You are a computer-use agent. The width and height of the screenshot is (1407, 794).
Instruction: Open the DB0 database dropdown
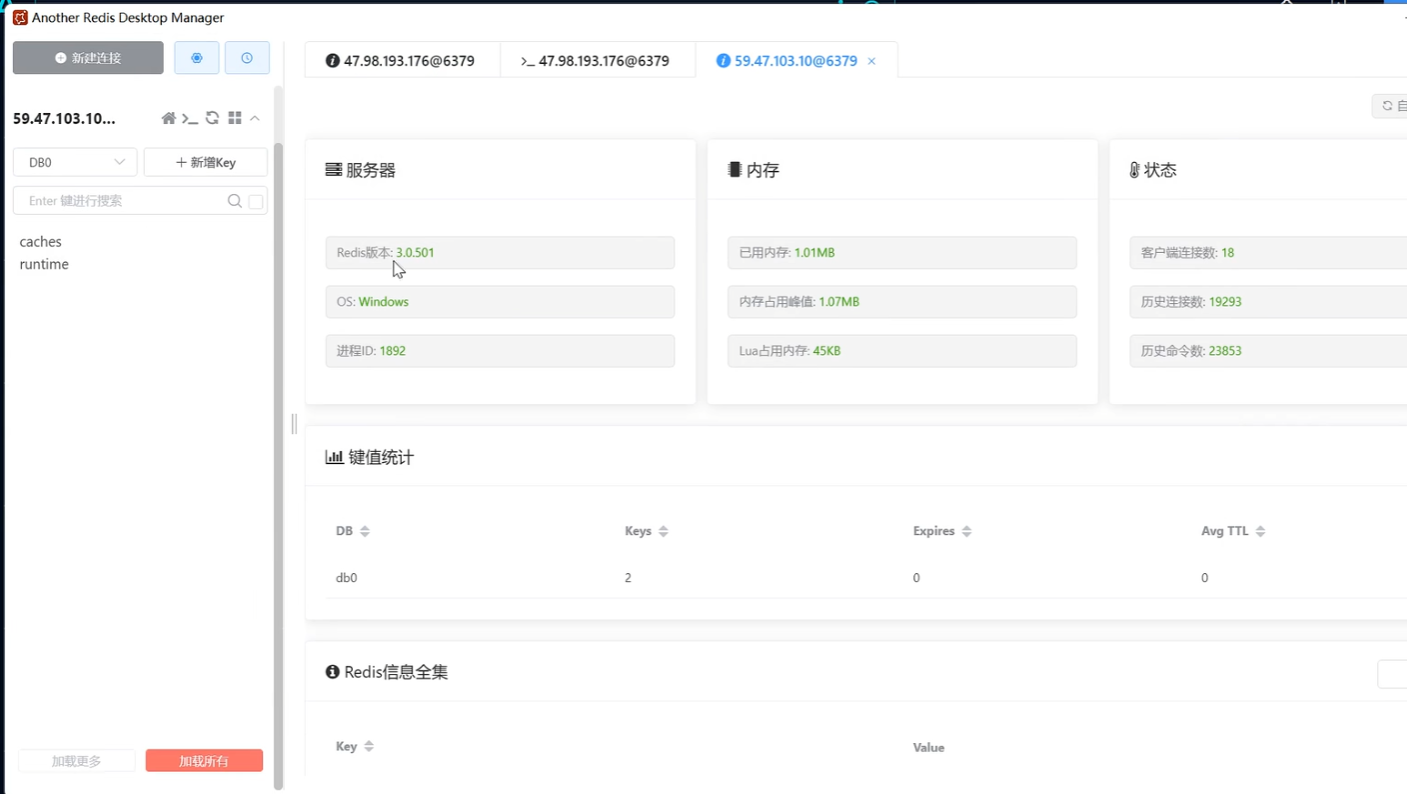coord(75,162)
